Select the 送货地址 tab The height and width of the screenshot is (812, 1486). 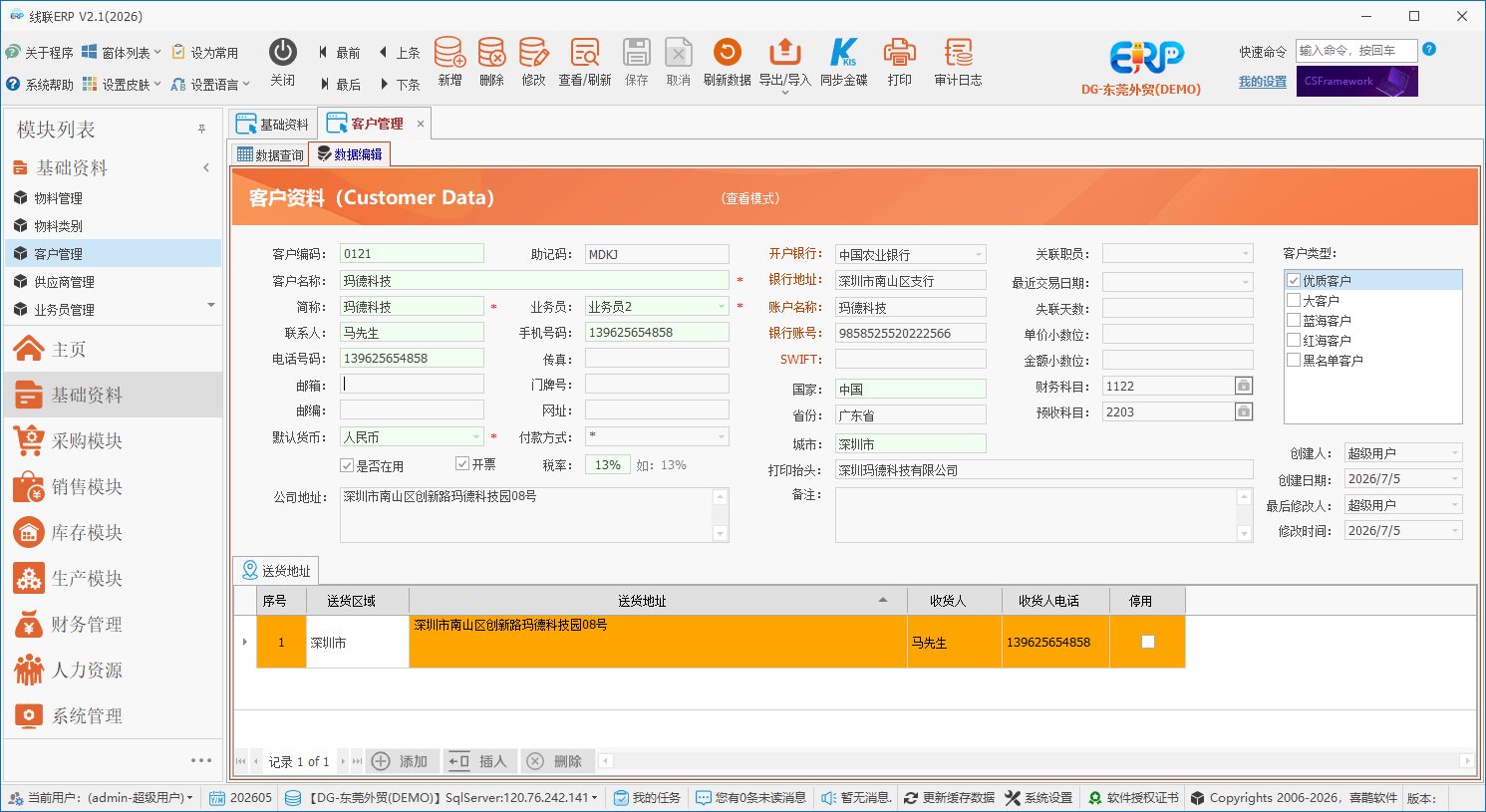pyautogui.click(x=276, y=570)
